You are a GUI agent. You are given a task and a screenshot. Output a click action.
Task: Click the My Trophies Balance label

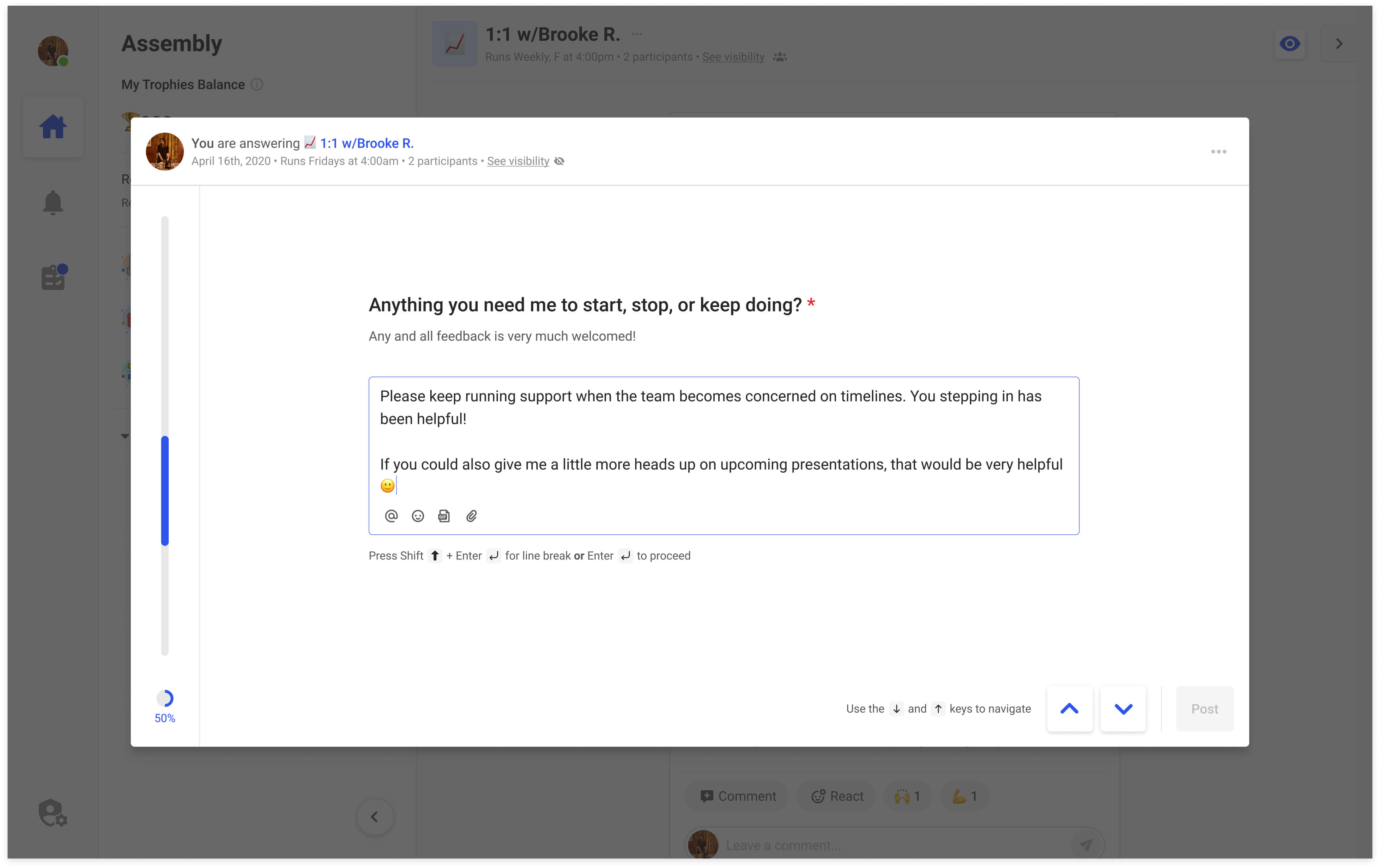[183, 85]
